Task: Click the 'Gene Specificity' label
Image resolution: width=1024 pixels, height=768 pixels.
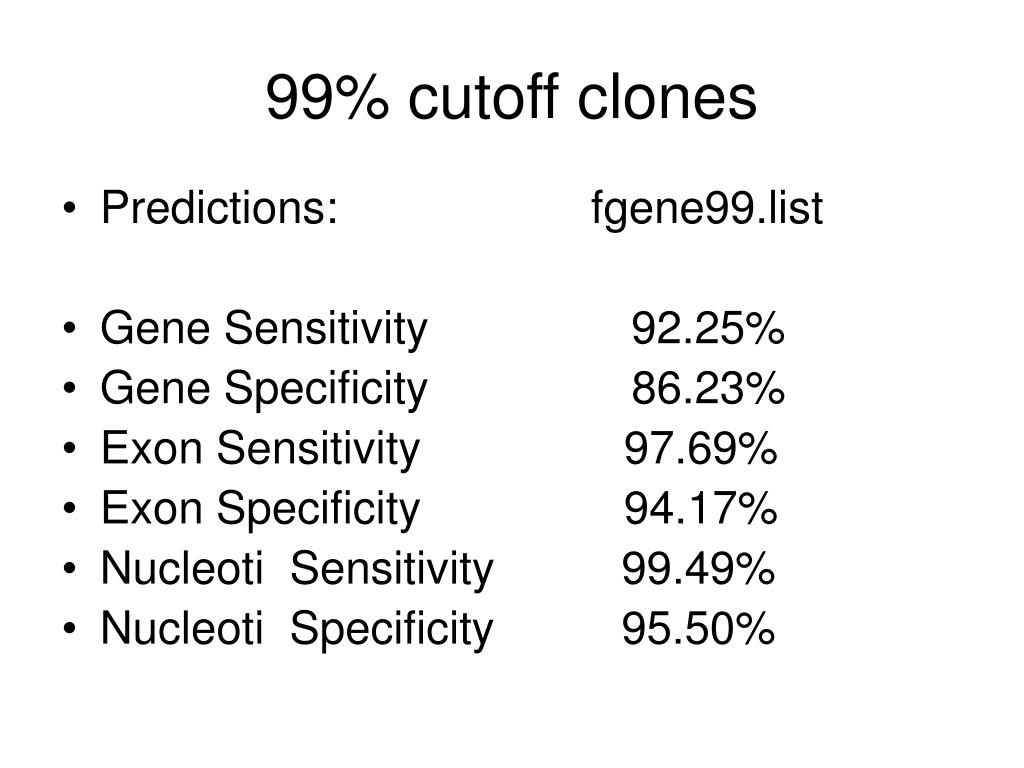Action: 263,390
